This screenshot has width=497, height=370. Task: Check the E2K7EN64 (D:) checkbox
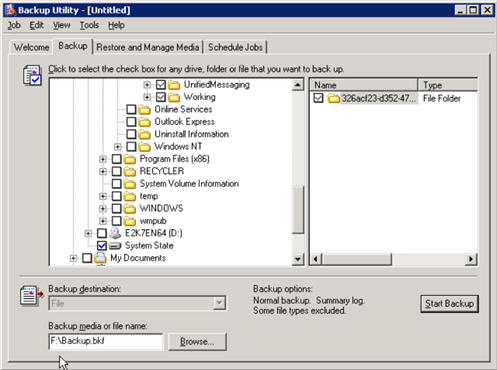pos(102,233)
